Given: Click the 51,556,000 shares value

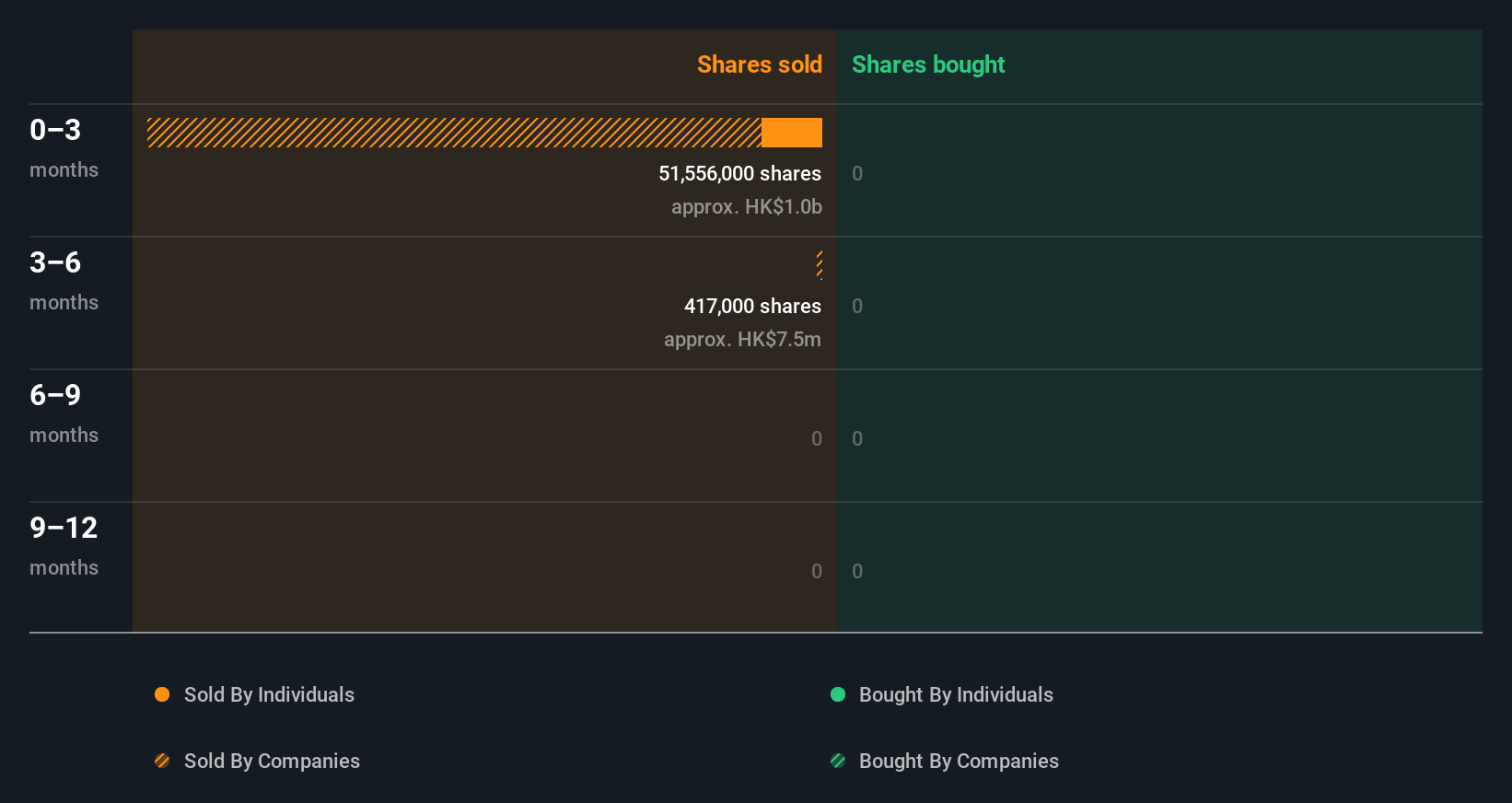Looking at the screenshot, I should pyautogui.click(x=739, y=174).
